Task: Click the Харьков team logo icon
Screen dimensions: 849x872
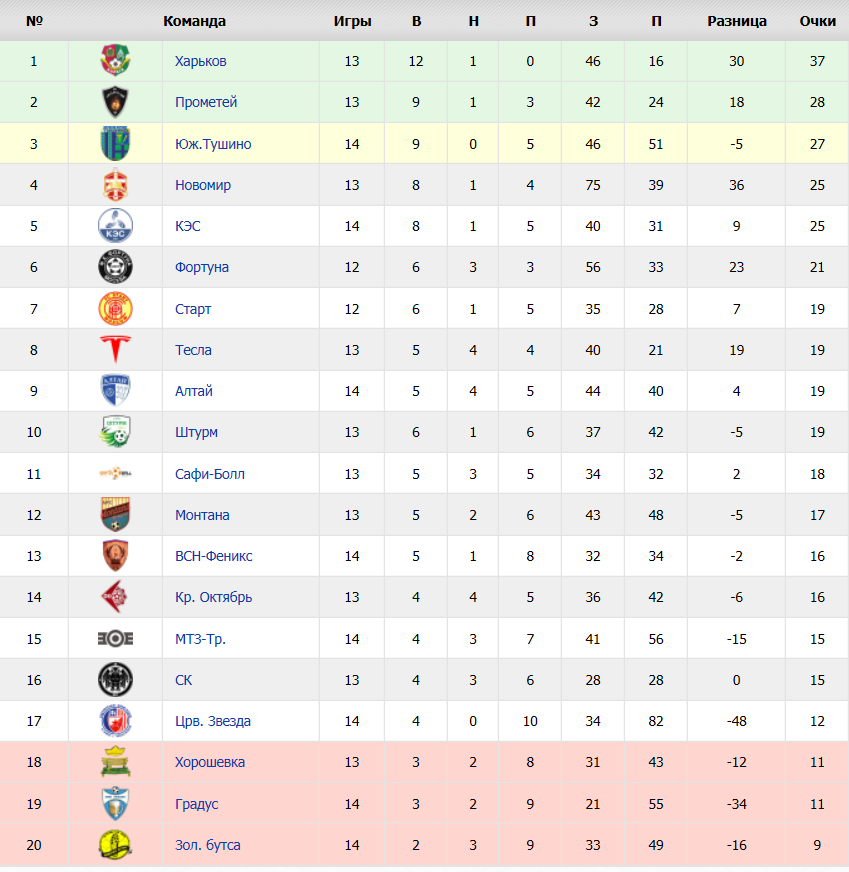Action: click(x=115, y=60)
